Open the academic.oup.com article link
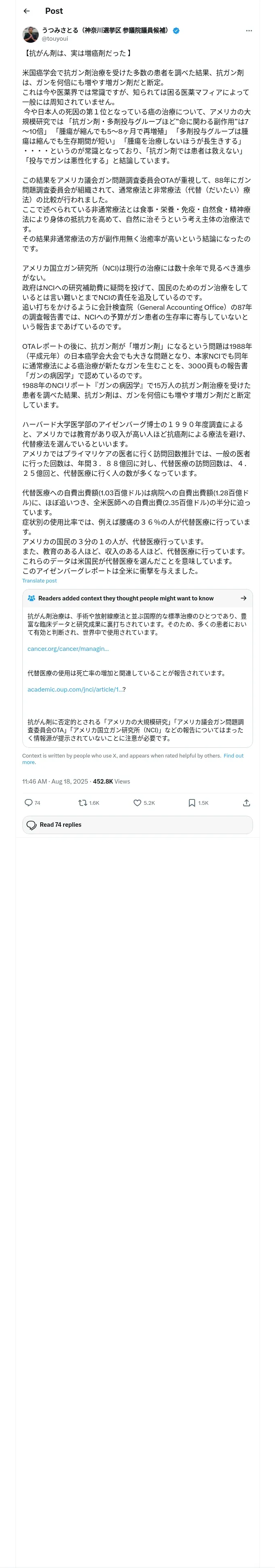The height and width of the screenshot is (1568, 275). [76, 690]
